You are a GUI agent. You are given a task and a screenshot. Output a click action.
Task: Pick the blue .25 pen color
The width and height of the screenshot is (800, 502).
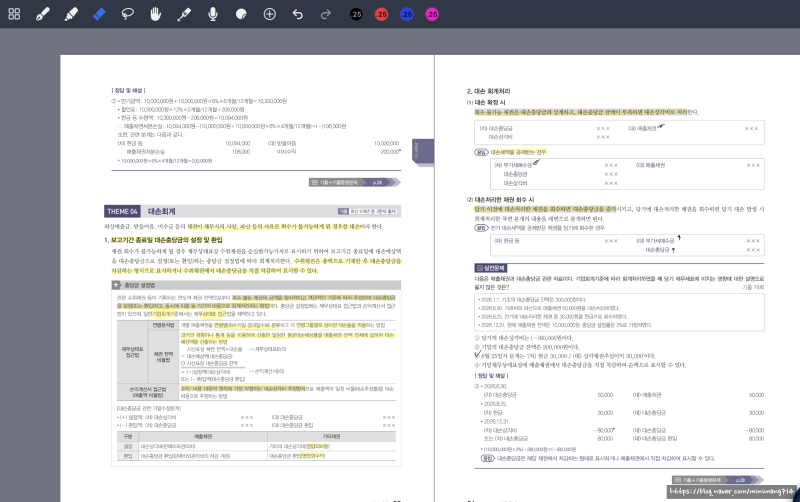click(x=407, y=14)
